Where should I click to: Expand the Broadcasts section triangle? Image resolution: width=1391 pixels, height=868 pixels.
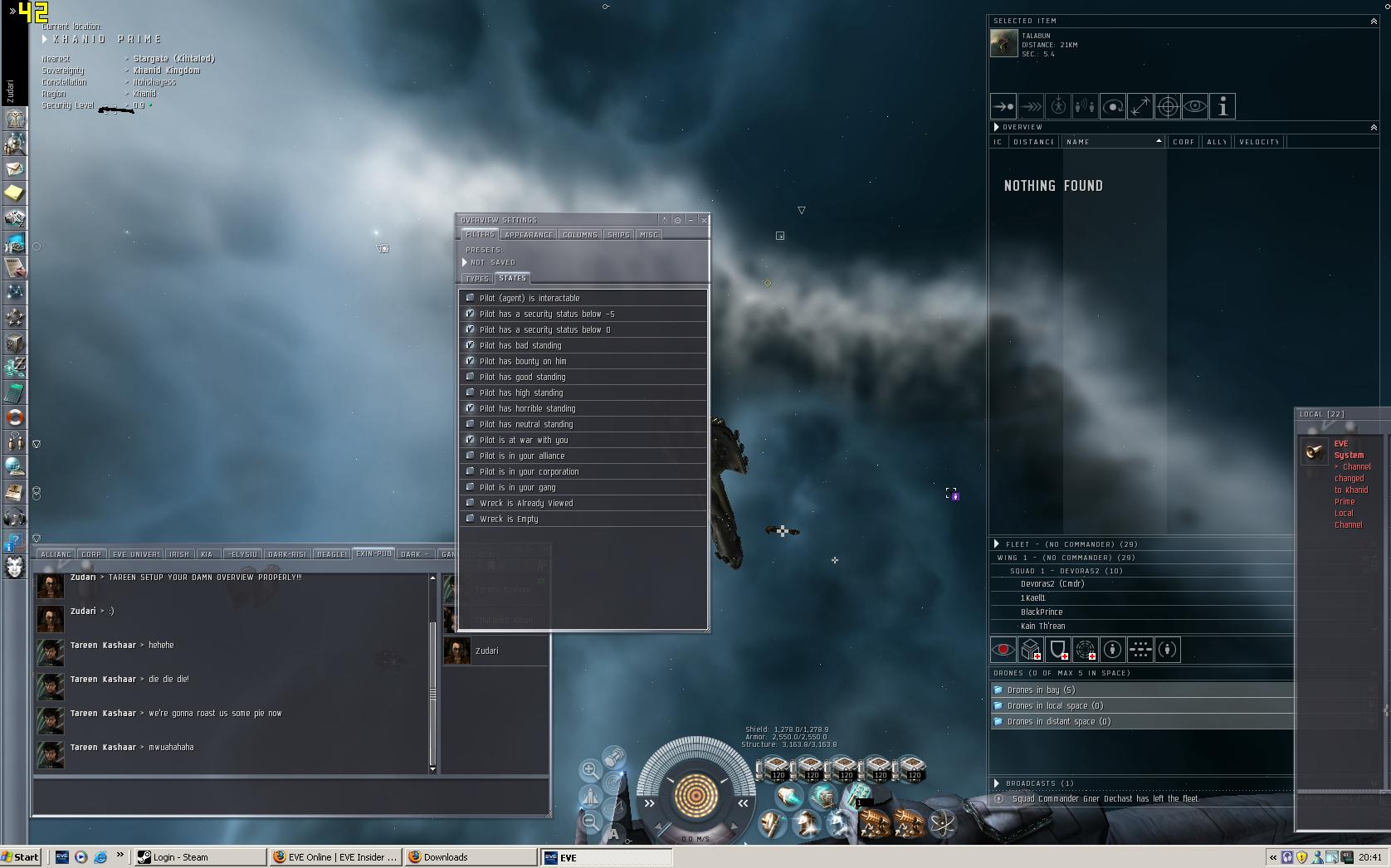997,783
